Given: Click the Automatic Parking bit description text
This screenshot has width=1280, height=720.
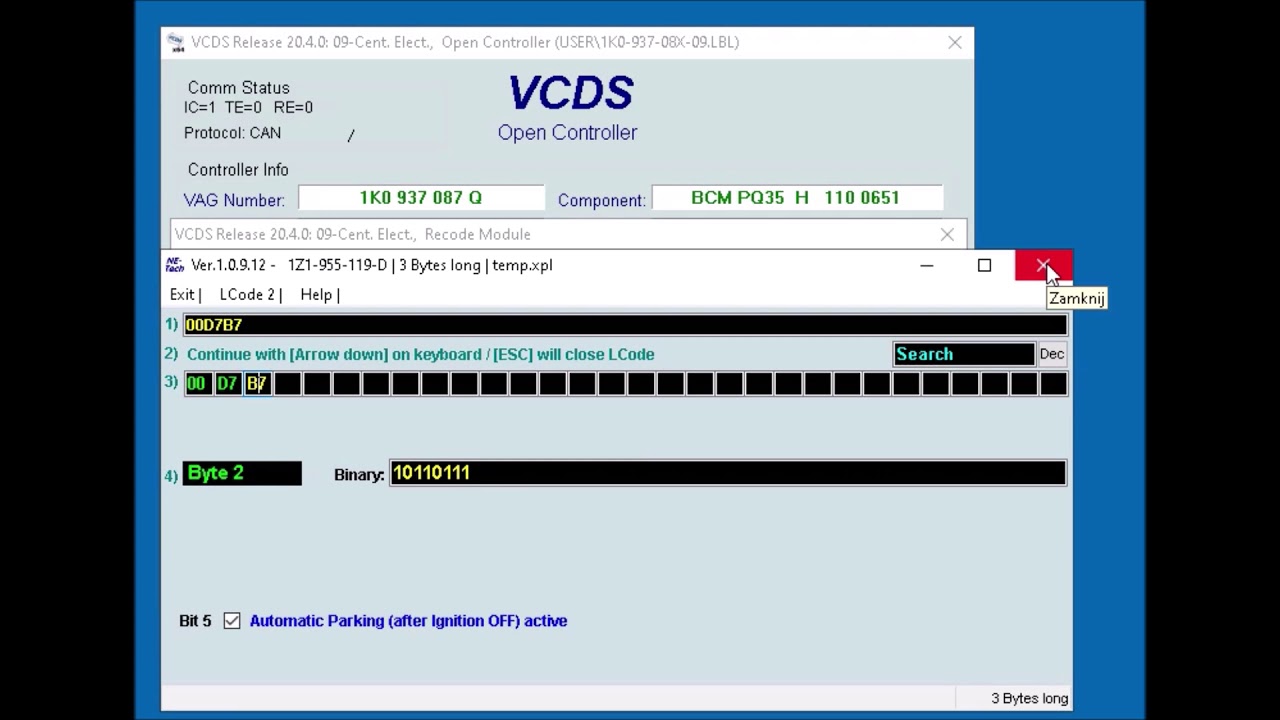Looking at the screenshot, I should [408, 621].
